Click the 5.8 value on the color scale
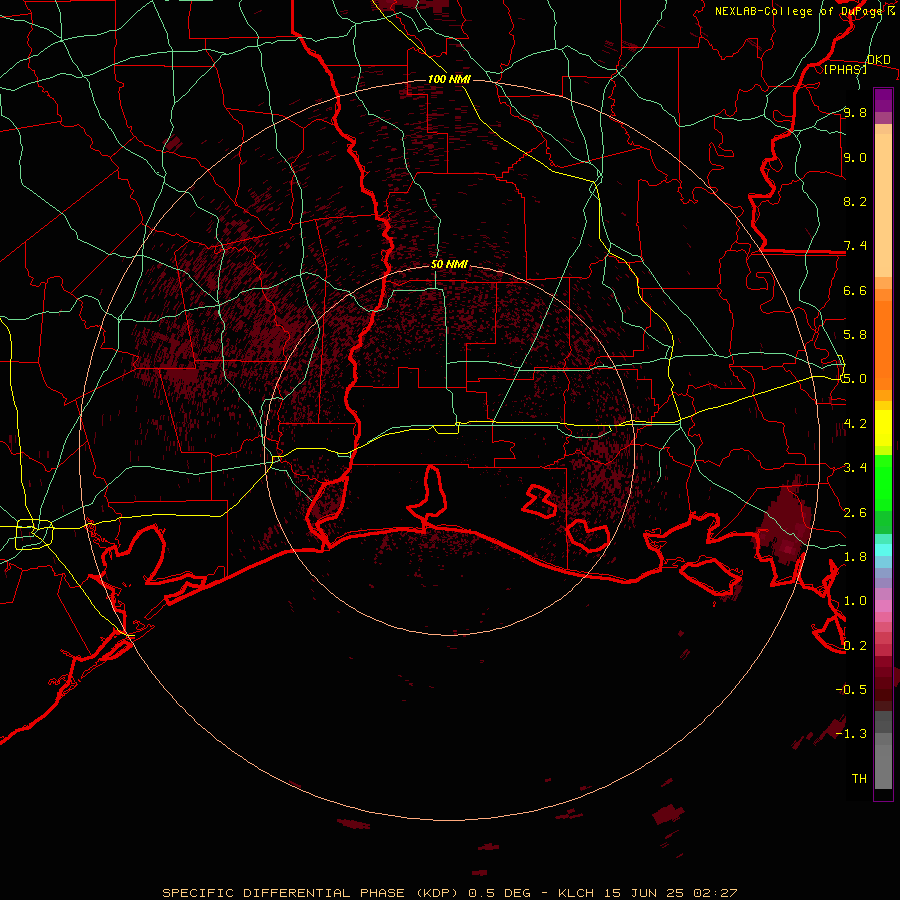The width and height of the screenshot is (900, 900). tap(855, 334)
